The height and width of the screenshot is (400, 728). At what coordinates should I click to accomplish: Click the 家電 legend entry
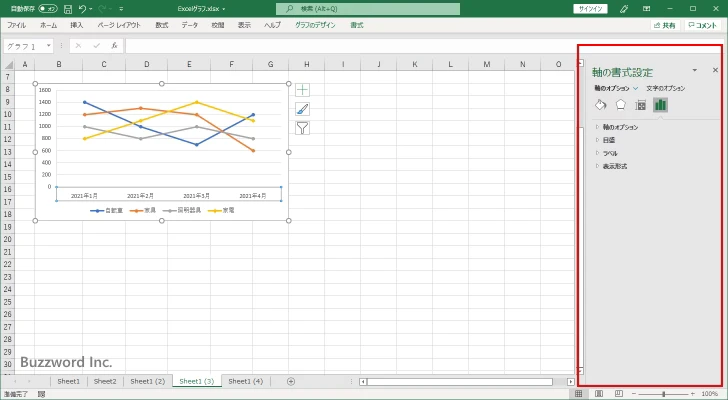point(221,210)
